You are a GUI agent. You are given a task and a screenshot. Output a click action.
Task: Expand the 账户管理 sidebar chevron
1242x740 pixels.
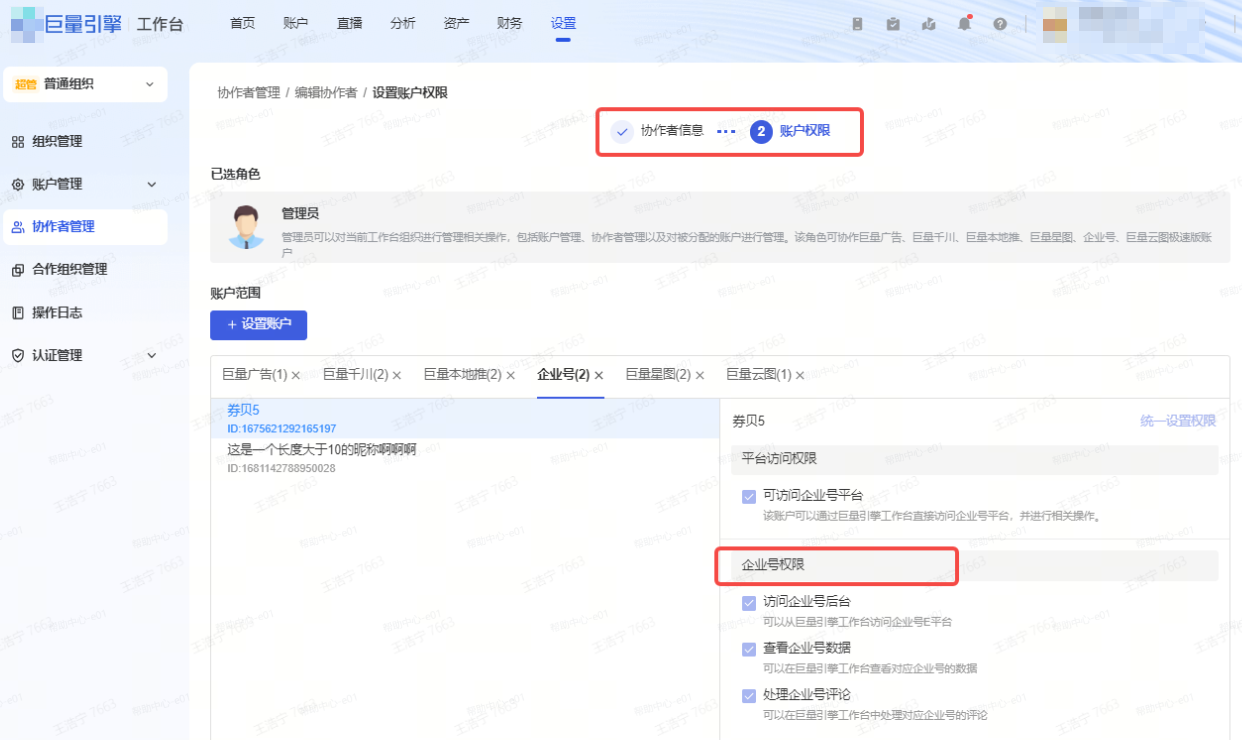point(152,184)
